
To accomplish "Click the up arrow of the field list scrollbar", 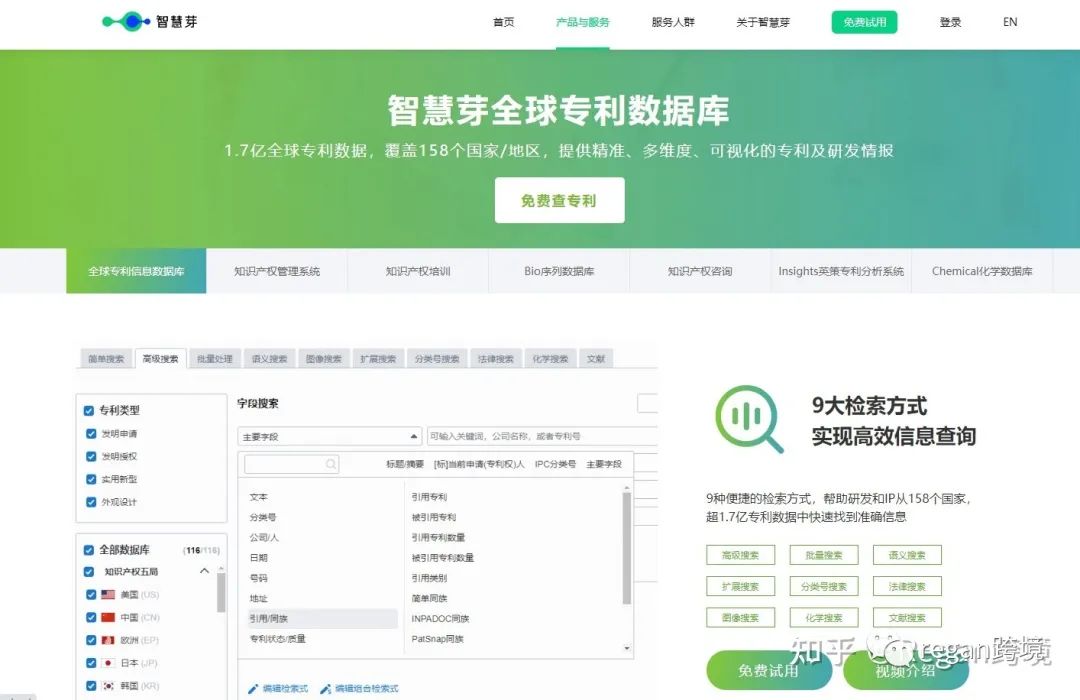I will [x=627, y=488].
